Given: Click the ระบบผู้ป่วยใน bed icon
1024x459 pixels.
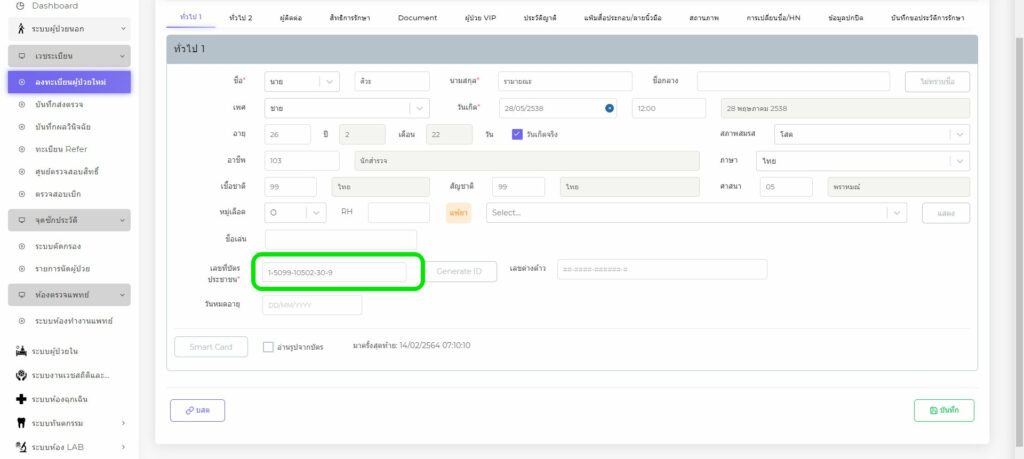Looking at the screenshot, I should click(x=21, y=351).
